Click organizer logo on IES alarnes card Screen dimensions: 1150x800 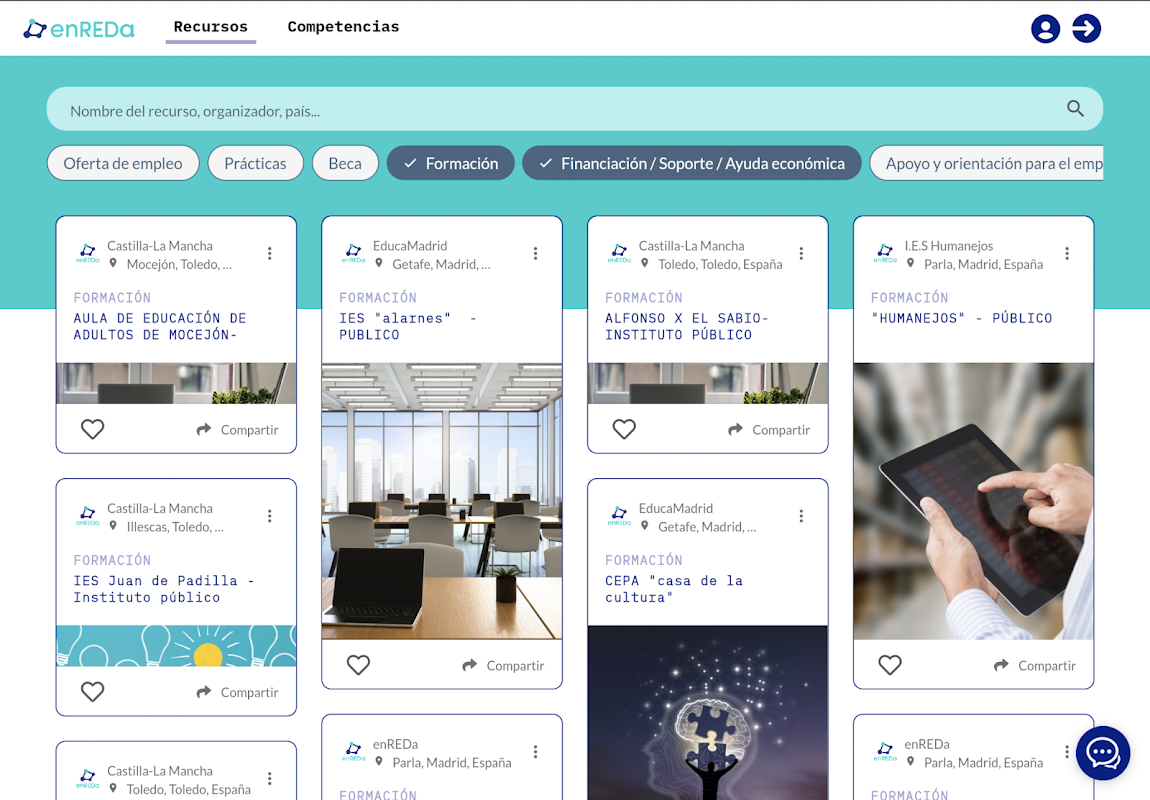[353, 253]
